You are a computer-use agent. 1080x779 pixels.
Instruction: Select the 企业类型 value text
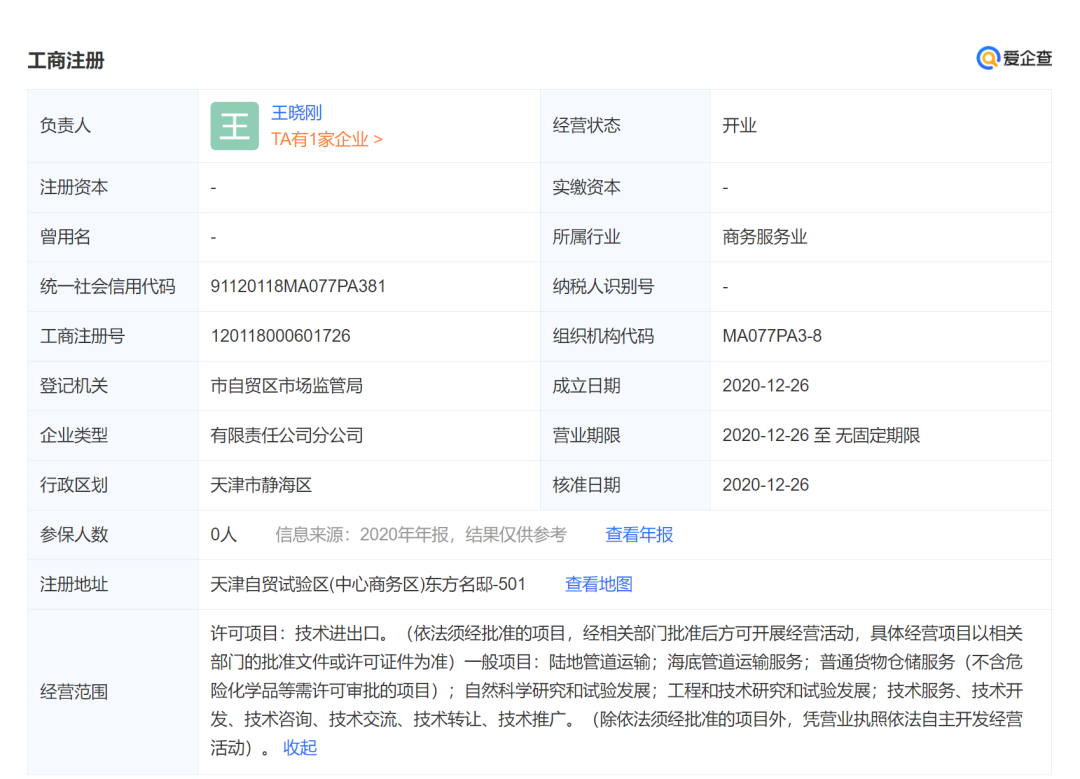[x=288, y=435]
